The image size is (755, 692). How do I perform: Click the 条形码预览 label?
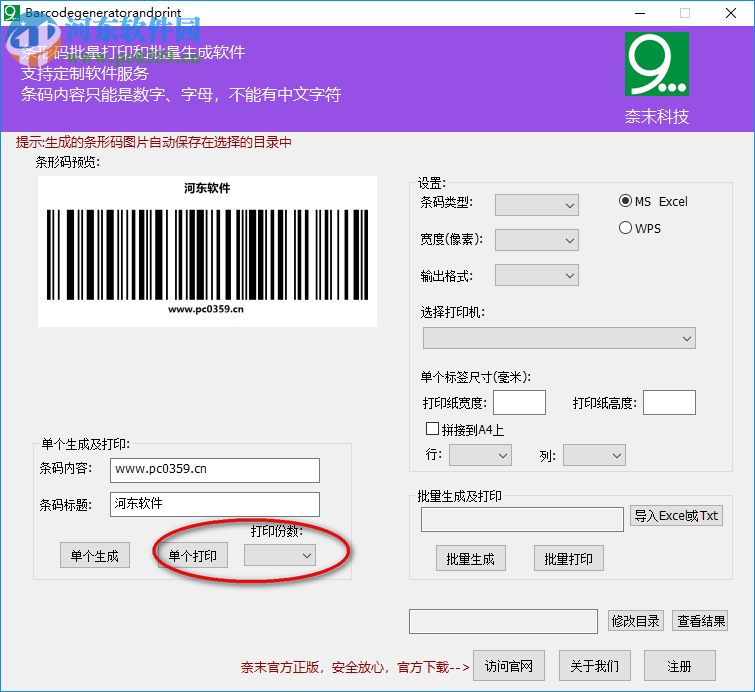[x=67, y=162]
